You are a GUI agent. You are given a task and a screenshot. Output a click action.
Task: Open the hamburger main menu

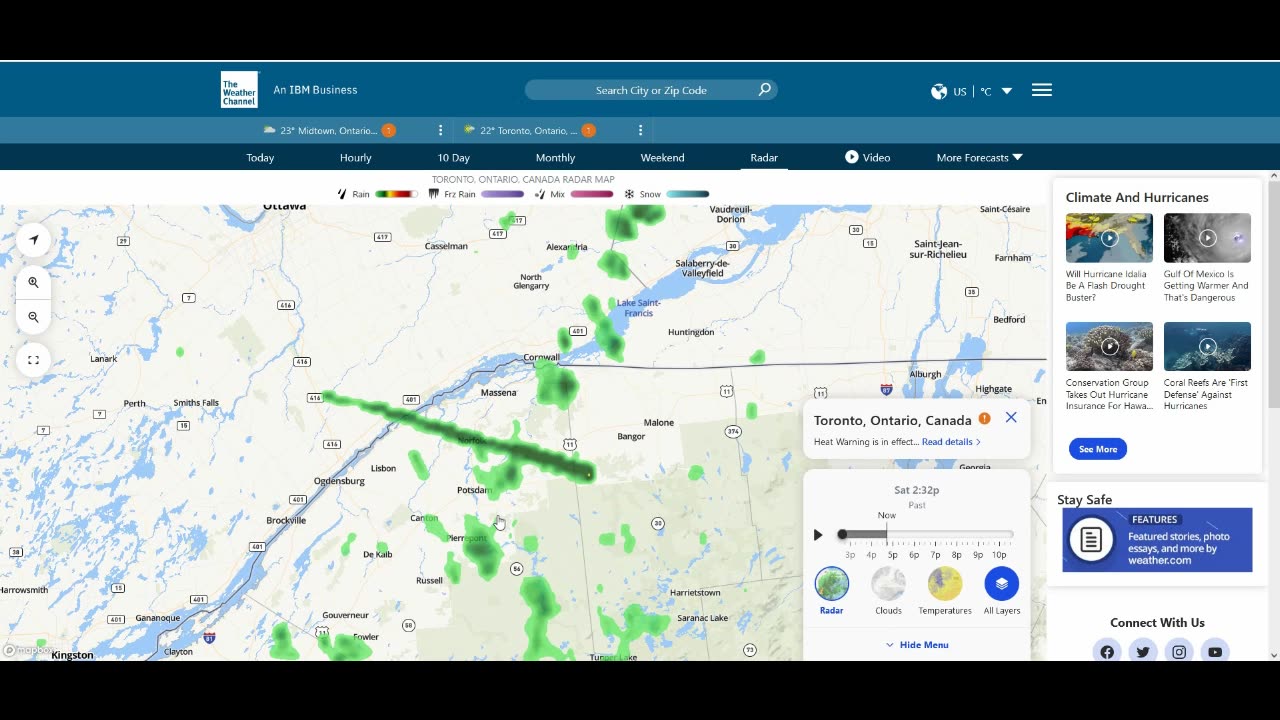pyautogui.click(x=1041, y=90)
